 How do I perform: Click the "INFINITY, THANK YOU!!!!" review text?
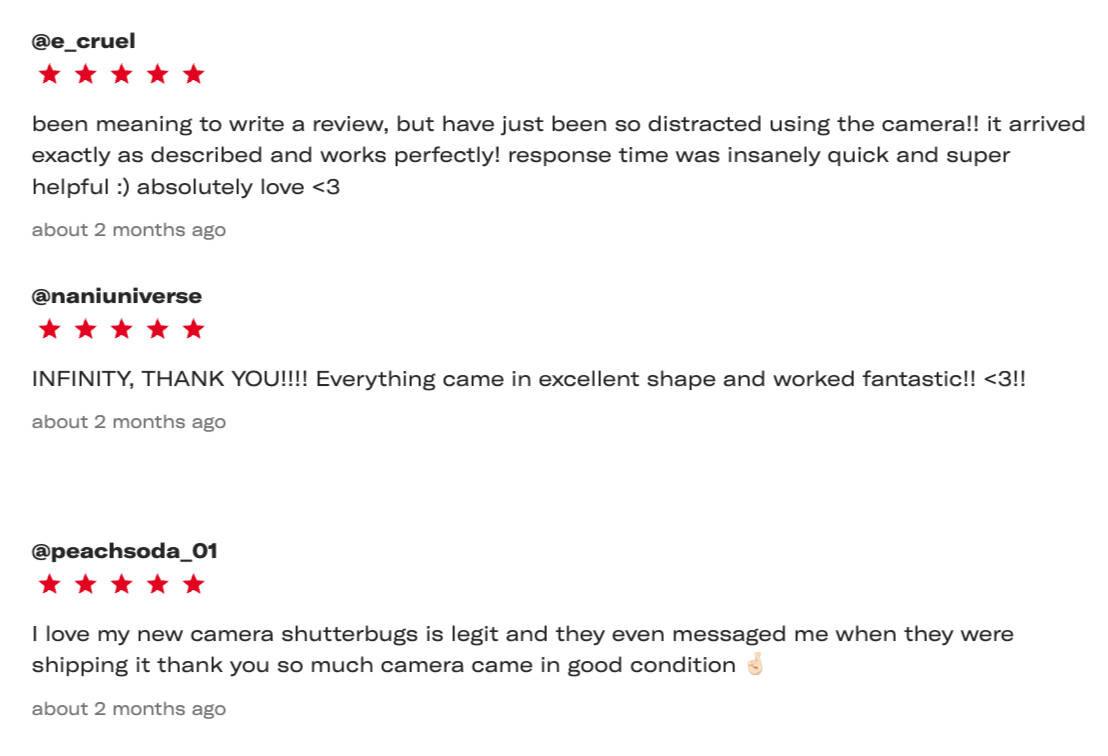528,380
